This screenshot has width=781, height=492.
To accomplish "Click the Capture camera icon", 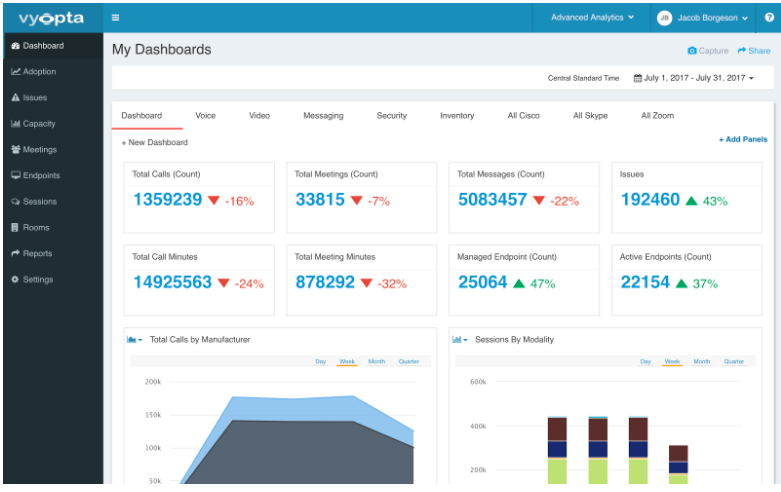I will pyautogui.click(x=692, y=51).
